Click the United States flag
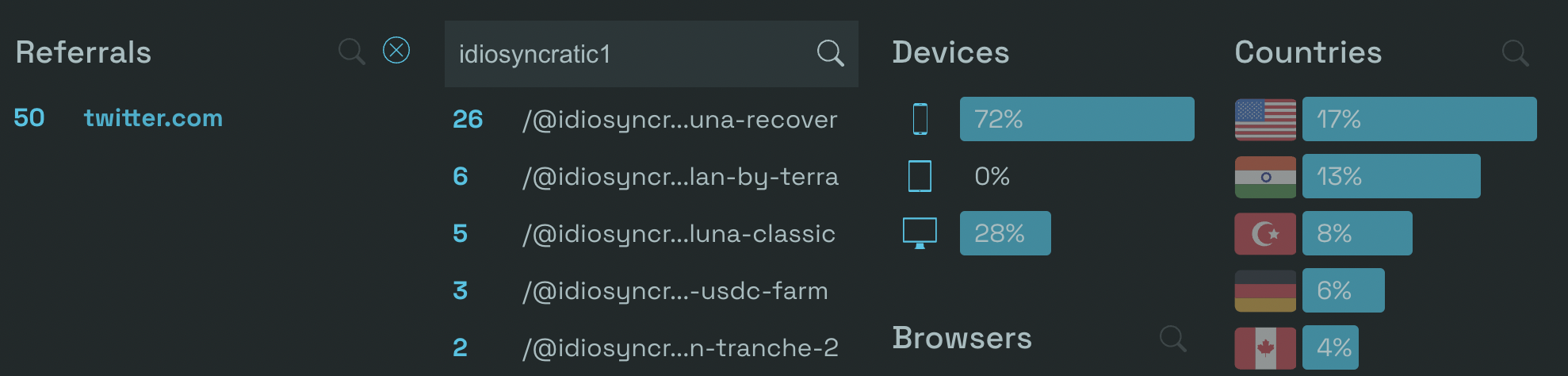Screen dimensions: 1568x376 1265,120
